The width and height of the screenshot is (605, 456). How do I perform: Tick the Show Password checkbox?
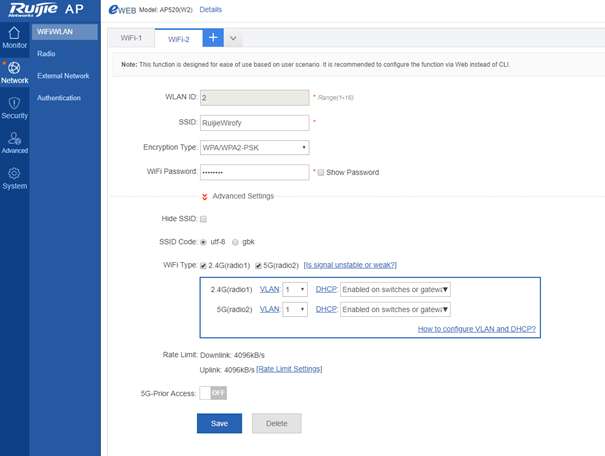click(x=320, y=172)
